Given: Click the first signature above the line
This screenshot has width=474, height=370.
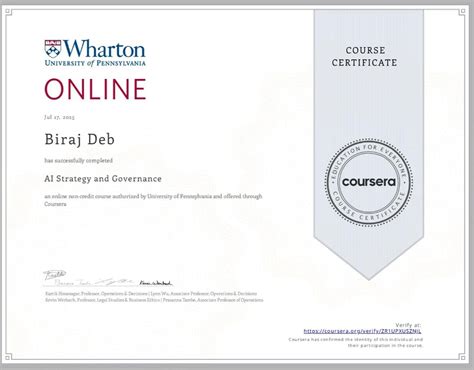Looking at the screenshot, I should [x=54, y=275].
